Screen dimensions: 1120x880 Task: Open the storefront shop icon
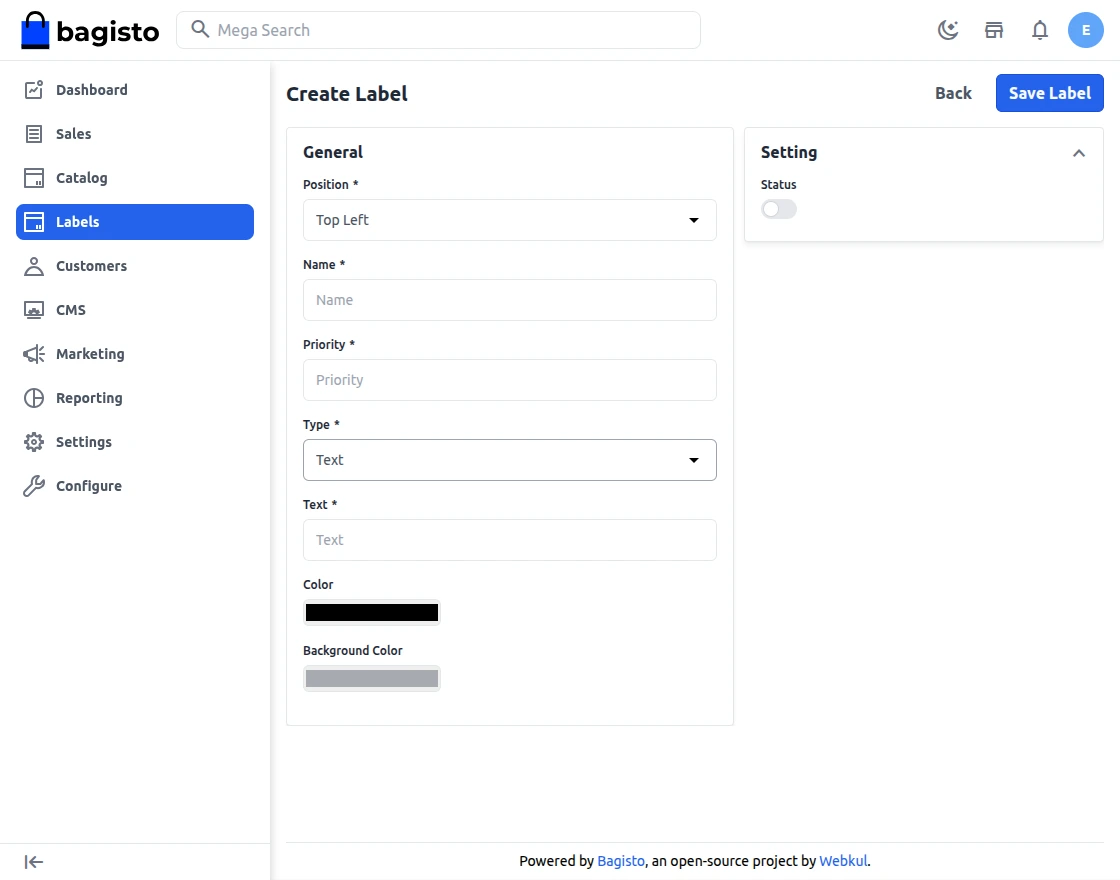pyautogui.click(x=994, y=30)
